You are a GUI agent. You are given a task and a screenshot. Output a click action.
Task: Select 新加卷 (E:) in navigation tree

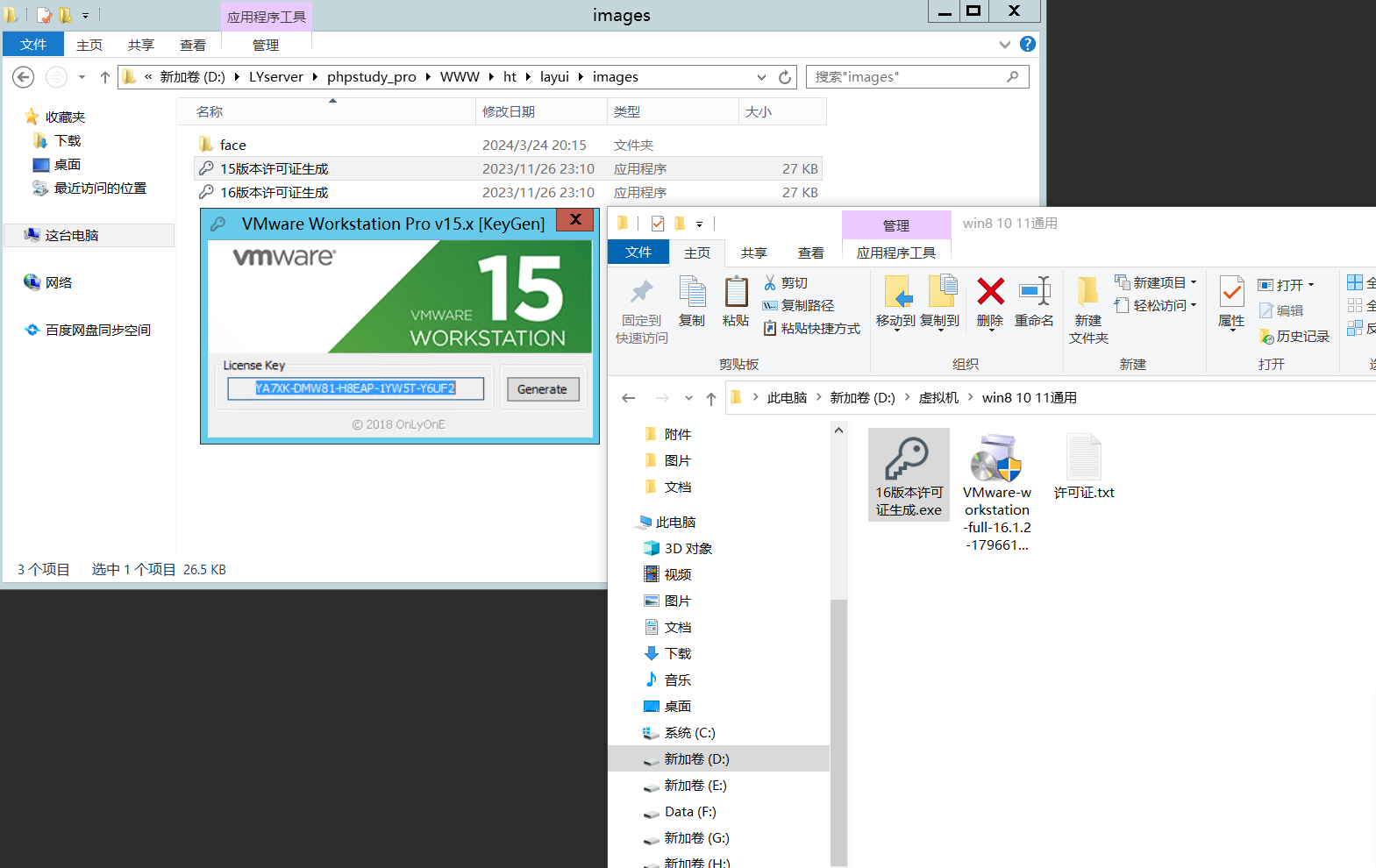695,786
